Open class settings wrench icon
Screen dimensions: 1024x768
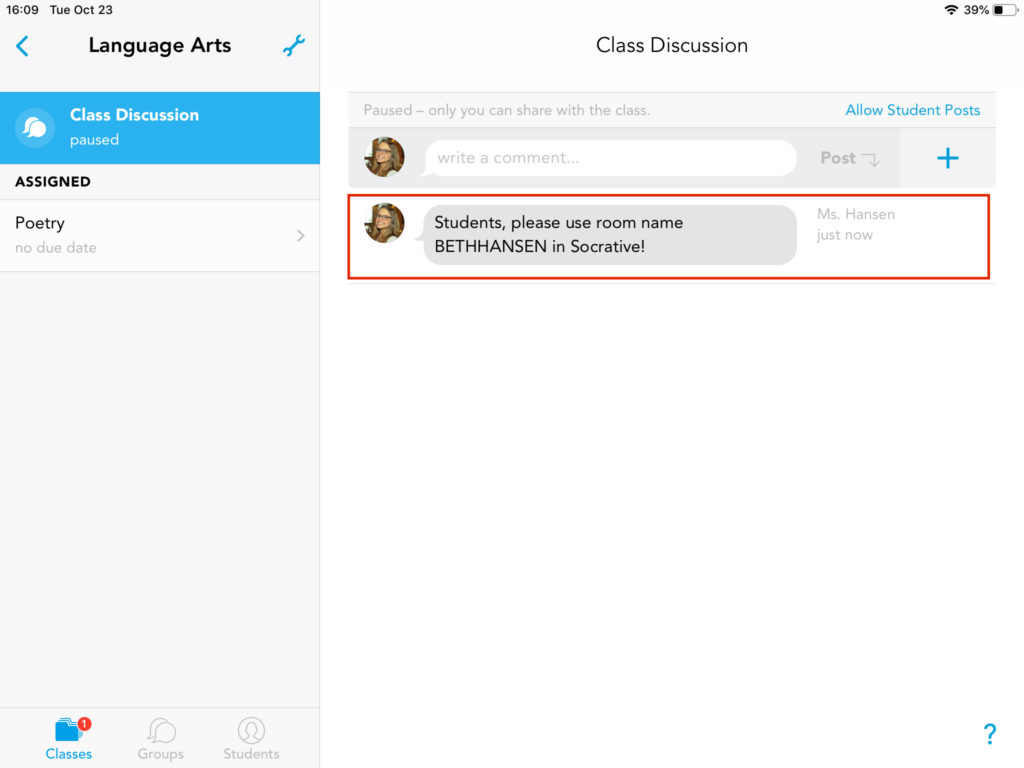(x=294, y=46)
